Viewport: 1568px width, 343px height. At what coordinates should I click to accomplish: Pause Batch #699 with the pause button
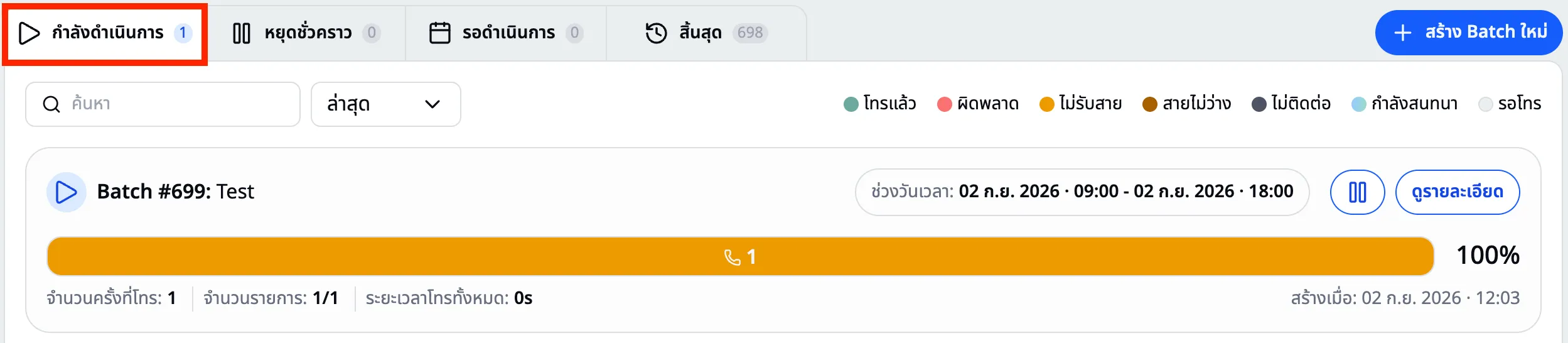pyautogui.click(x=1357, y=192)
